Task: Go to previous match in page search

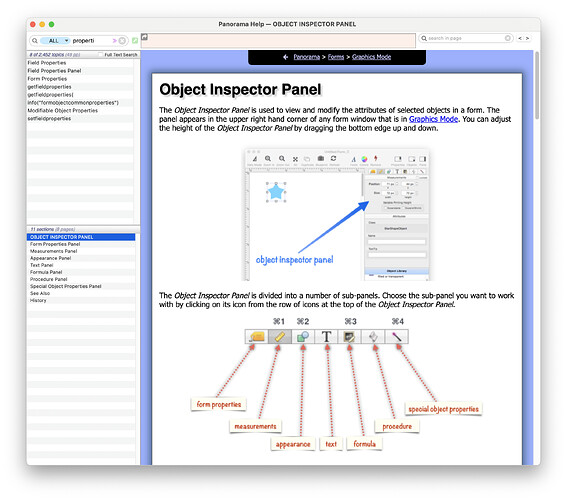Action: [520, 38]
